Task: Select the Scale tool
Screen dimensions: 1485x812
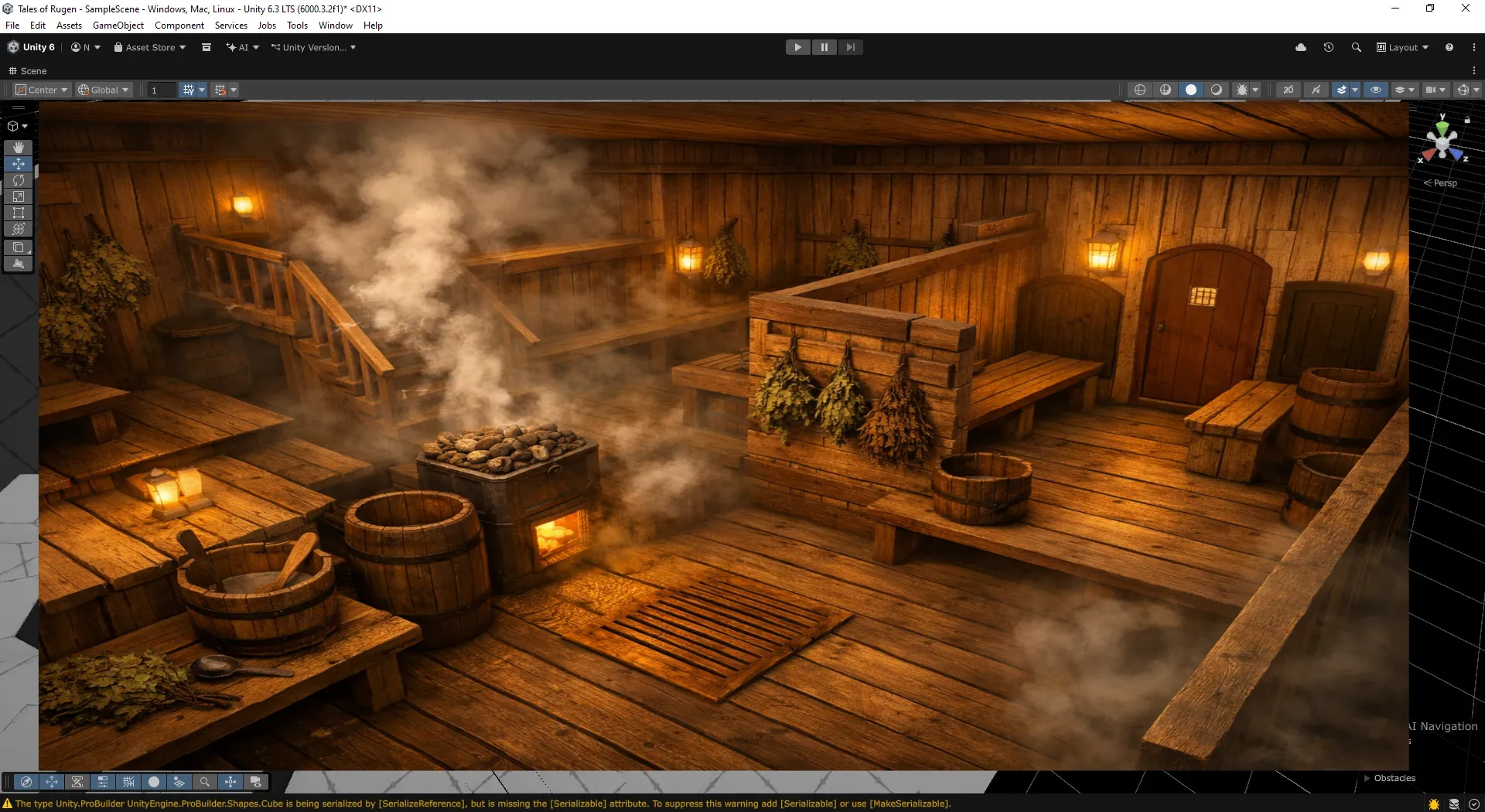Action: [x=19, y=196]
